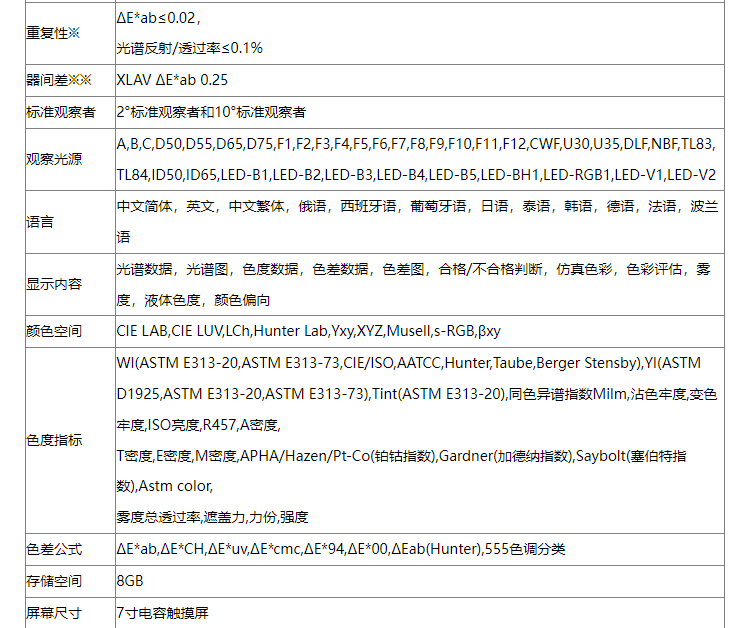Click the 观察光源 row label

click(53, 160)
